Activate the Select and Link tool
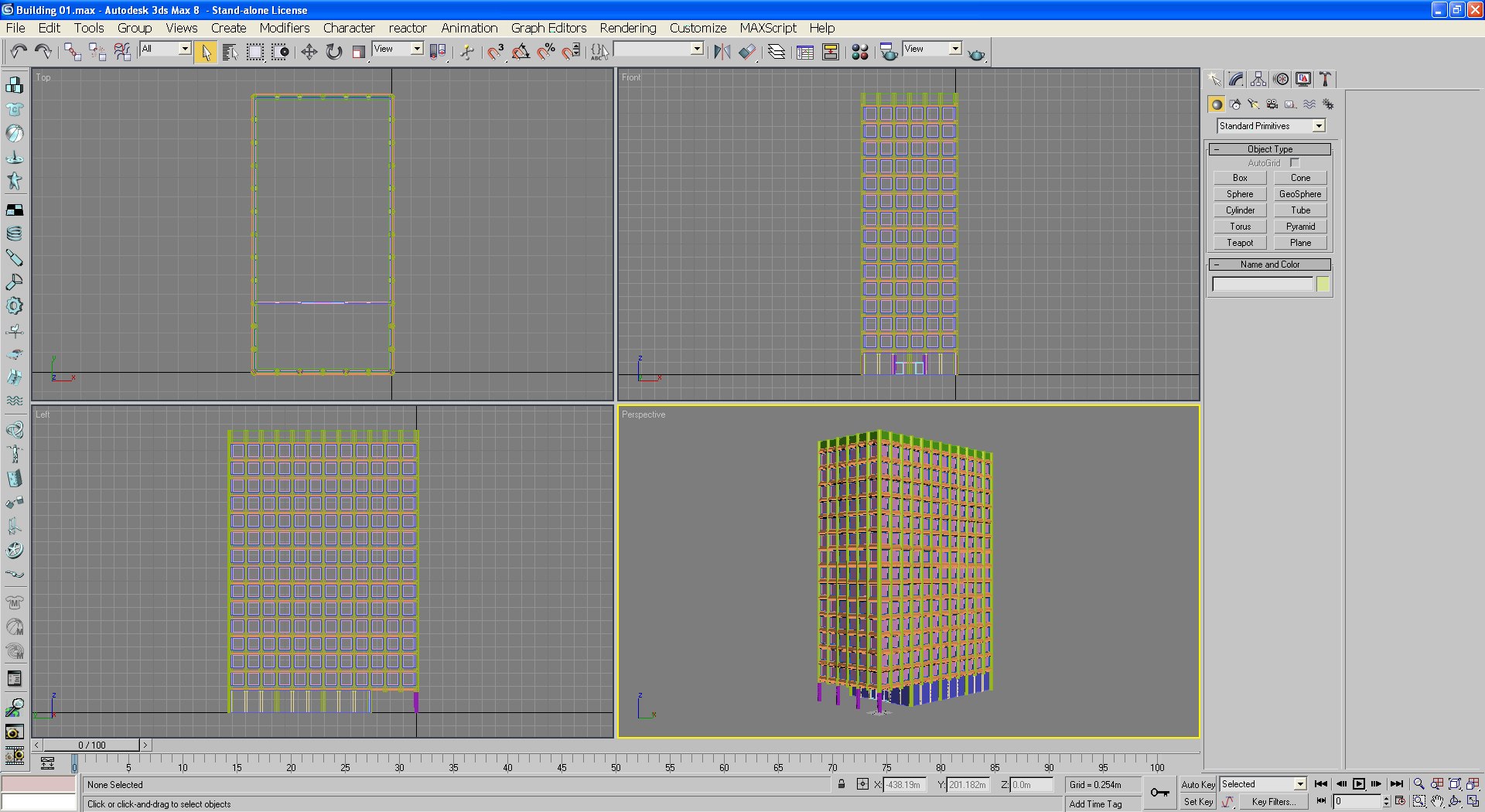Image resolution: width=1485 pixels, height=812 pixels. coord(73,52)
